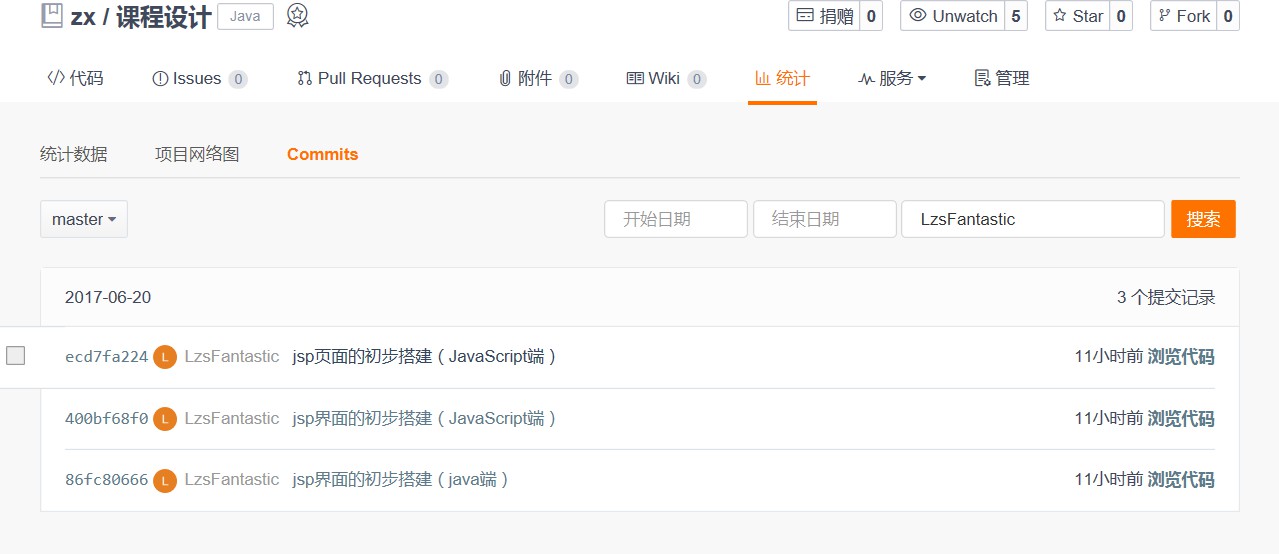The width and height of the screenshot is (1279, 554).
Task: Focus the 开始日期 input field
Action: tap(676, 219)
